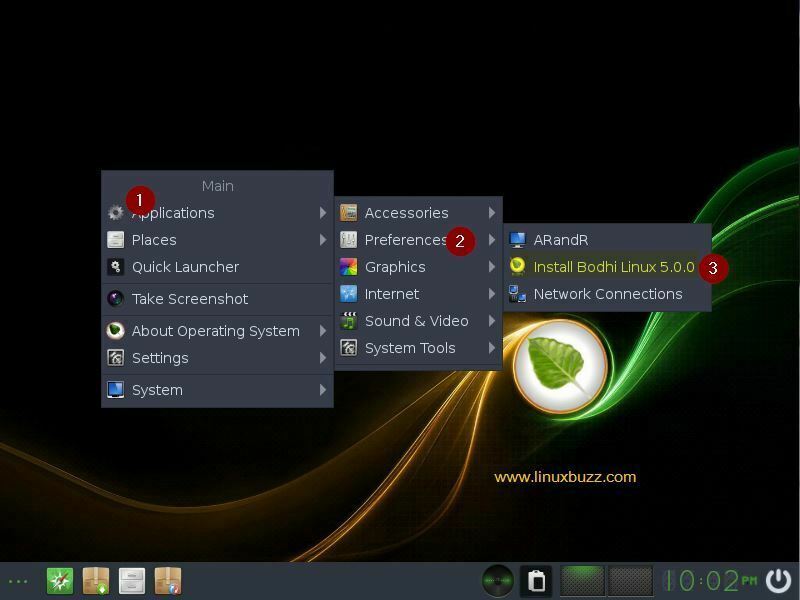Open the clipboard gadget in shelf
Image resolution: width=800 pixels, height=600 pixels.
(536, 581)
